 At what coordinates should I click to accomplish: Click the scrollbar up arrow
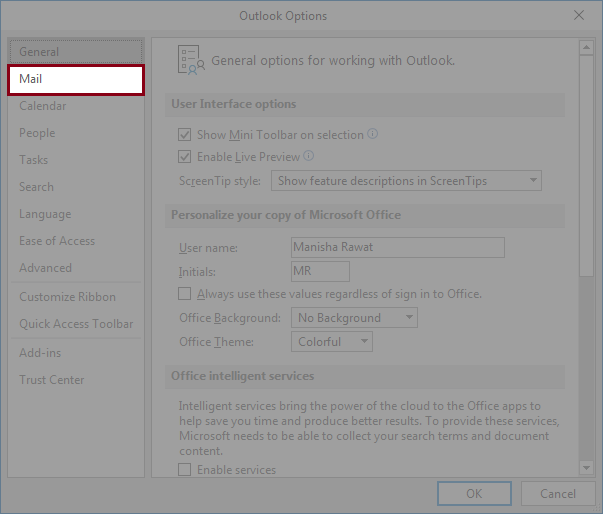[x=586, y=48]
